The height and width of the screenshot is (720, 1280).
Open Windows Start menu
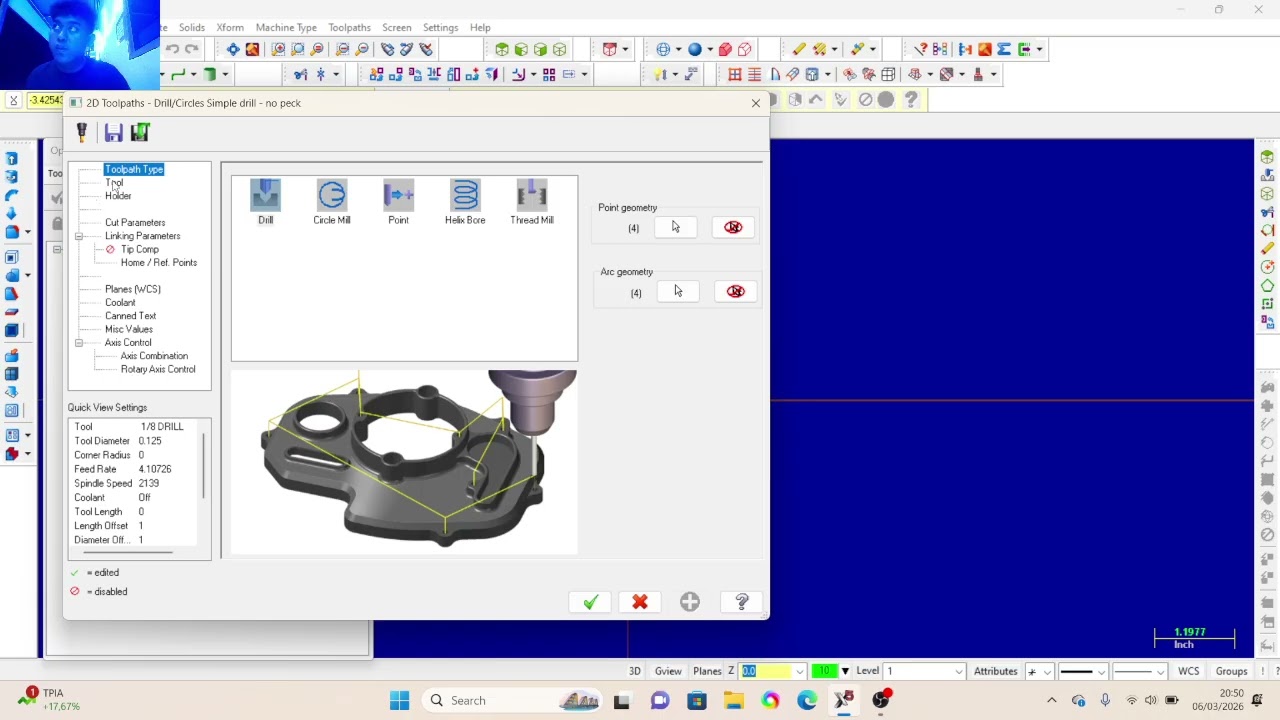(x=399, y=700)
